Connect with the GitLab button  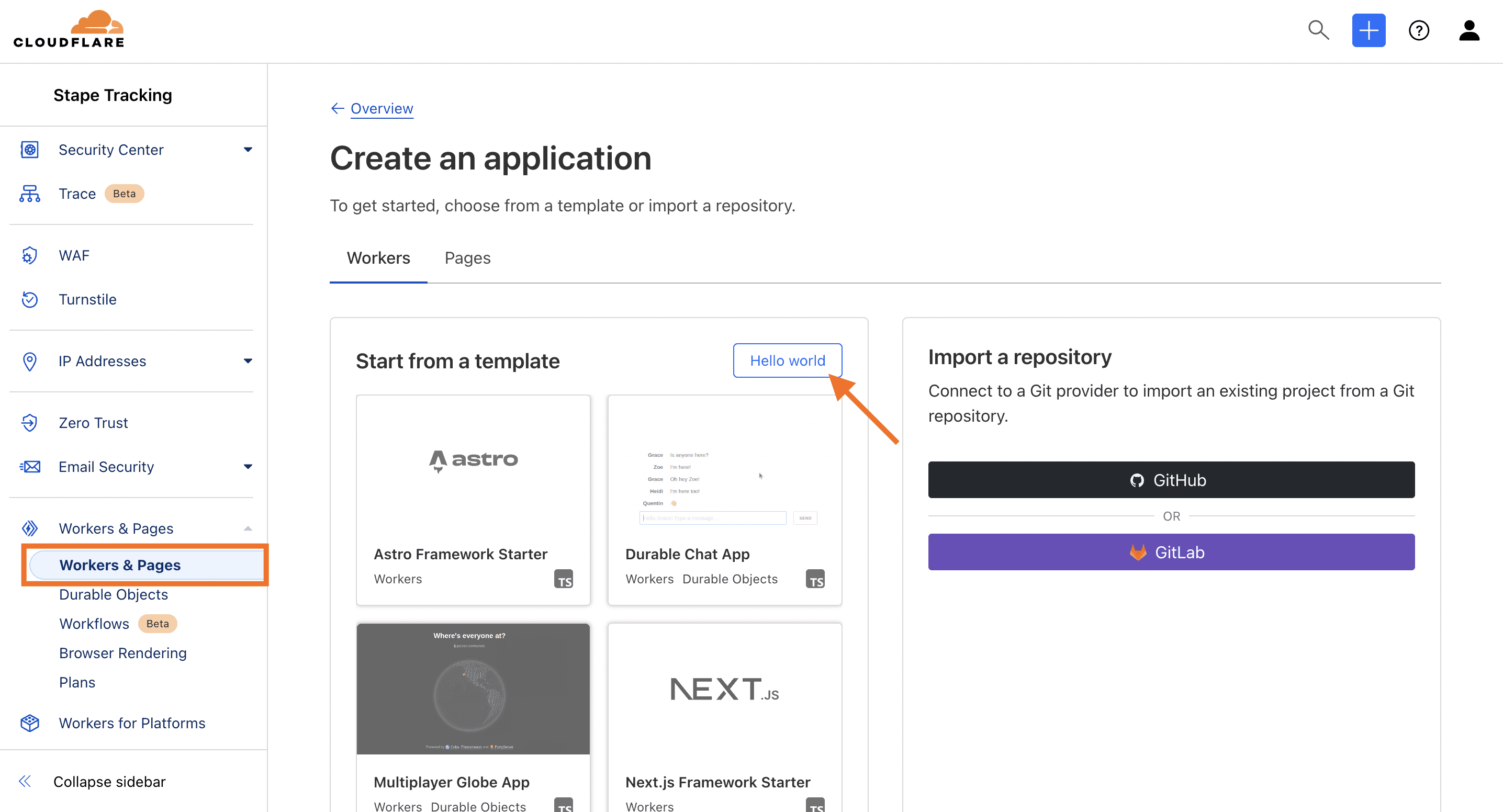[x=1171, y=552]
